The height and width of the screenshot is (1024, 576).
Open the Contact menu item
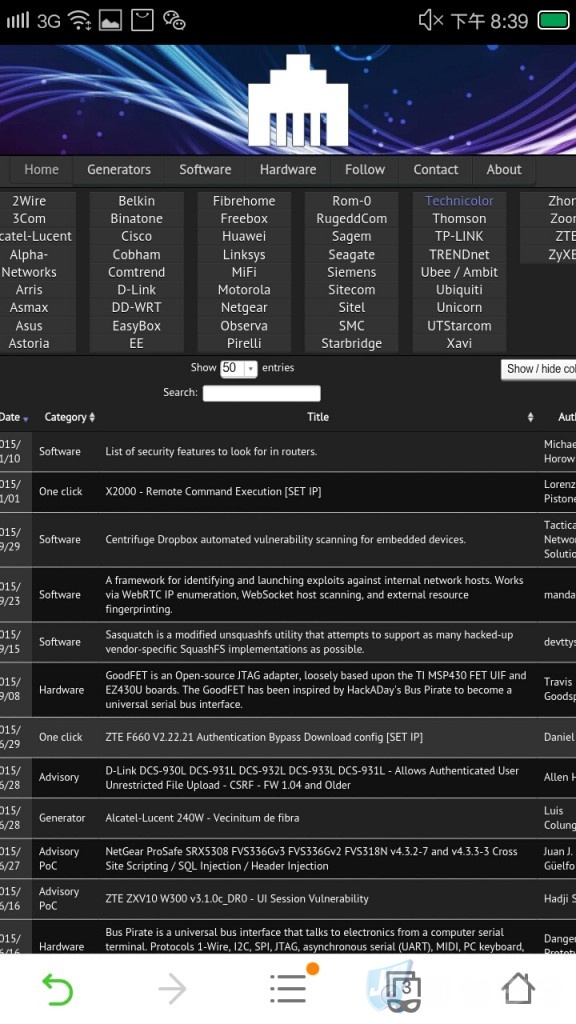(436, 170)
